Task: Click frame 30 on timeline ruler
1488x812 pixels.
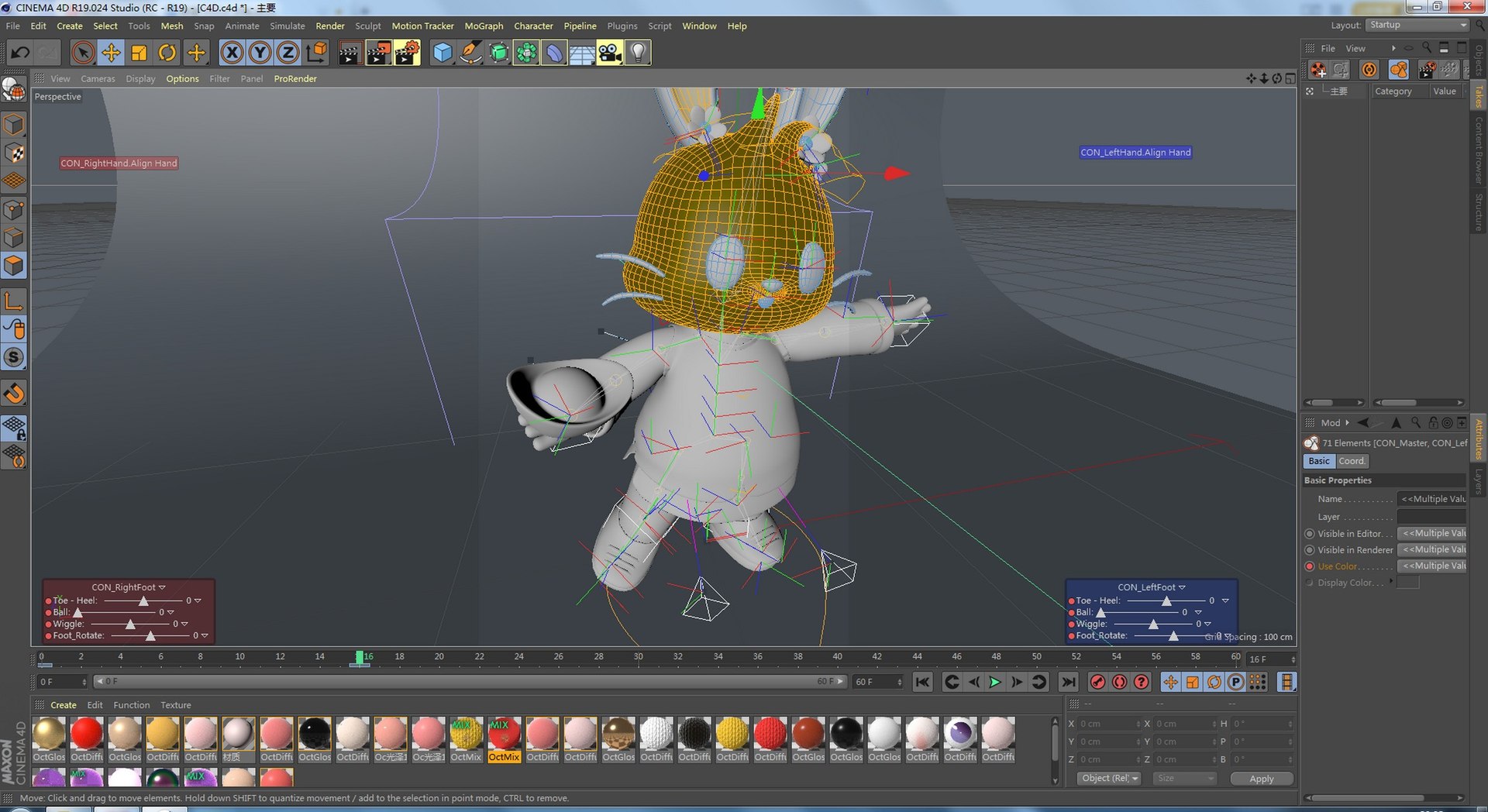Action: coord(638,657)
